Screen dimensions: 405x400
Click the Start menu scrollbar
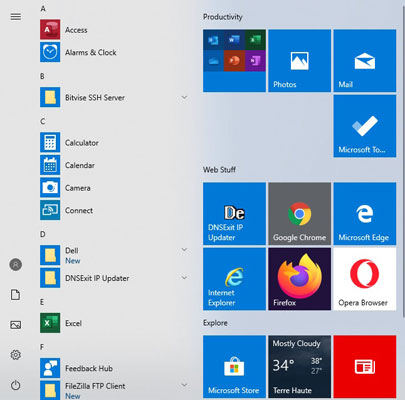403,160
